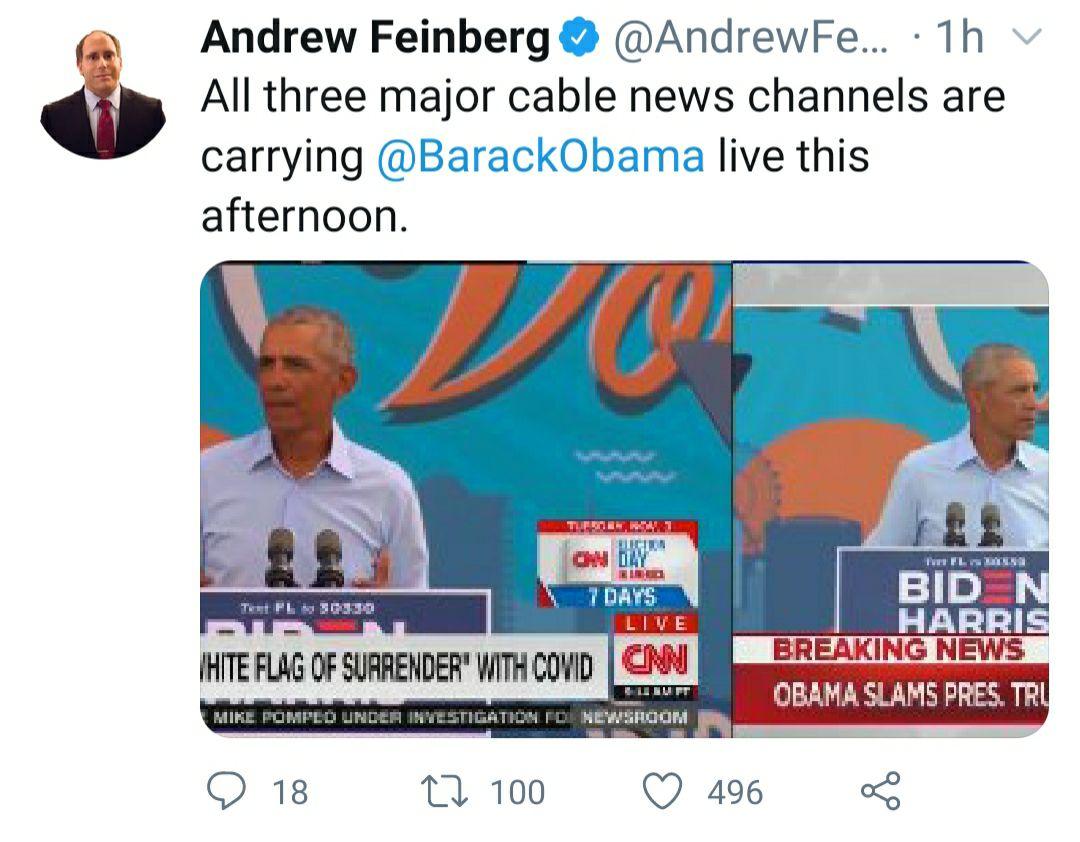The height and width of the screenshot is (842, 1080).
Task: Click the retweet count 100
Action: point(517,793)
